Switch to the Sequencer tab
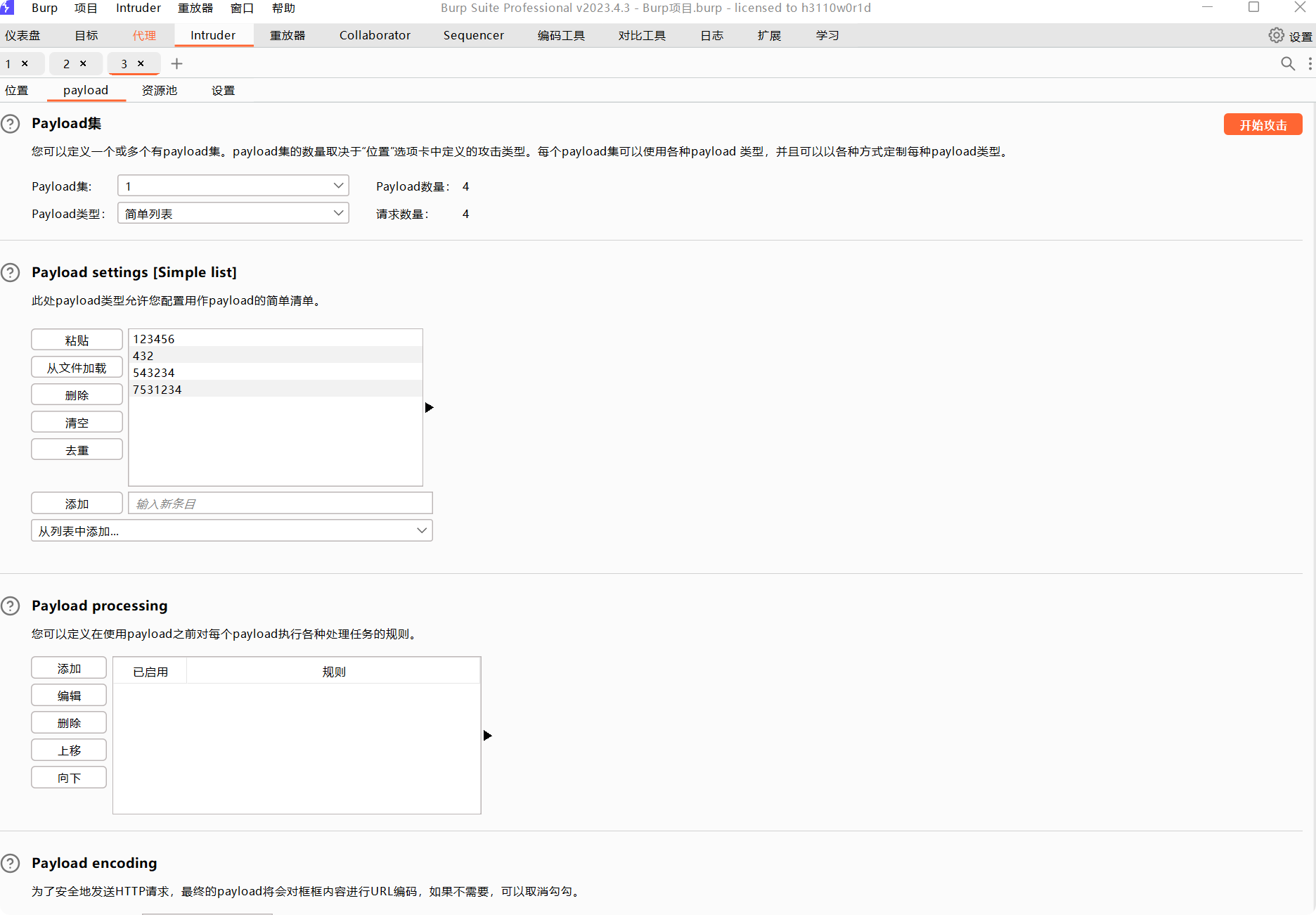The width and height of the screenshot is (1316, 915). [473, 35]
